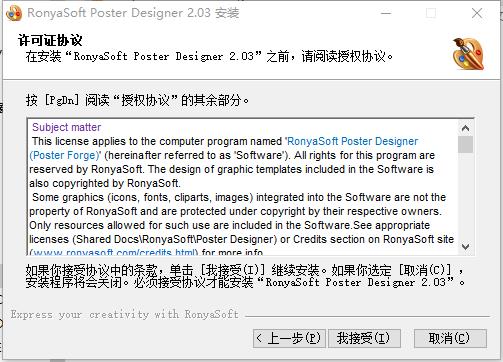The image size is (503, 362).
Task: Go back with 上一步(P) button
Action: pyautogui.click(x=289, y=338)
